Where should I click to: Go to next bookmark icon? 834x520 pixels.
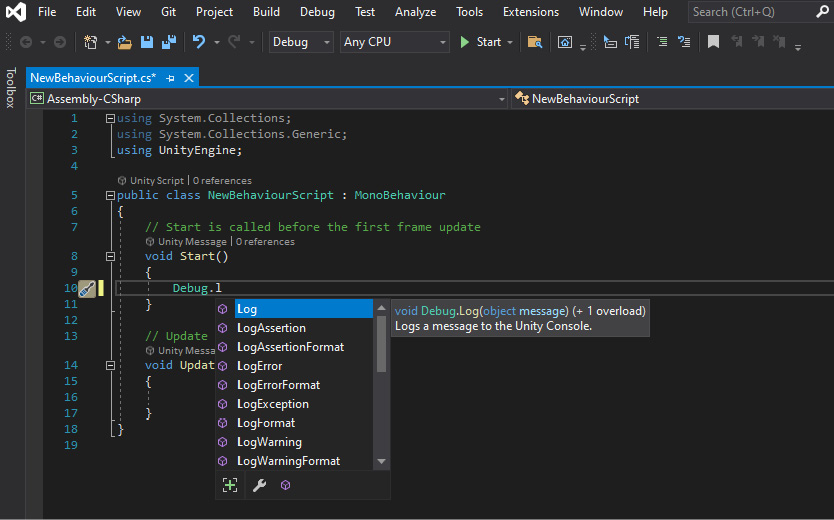[x=758, y=42]
